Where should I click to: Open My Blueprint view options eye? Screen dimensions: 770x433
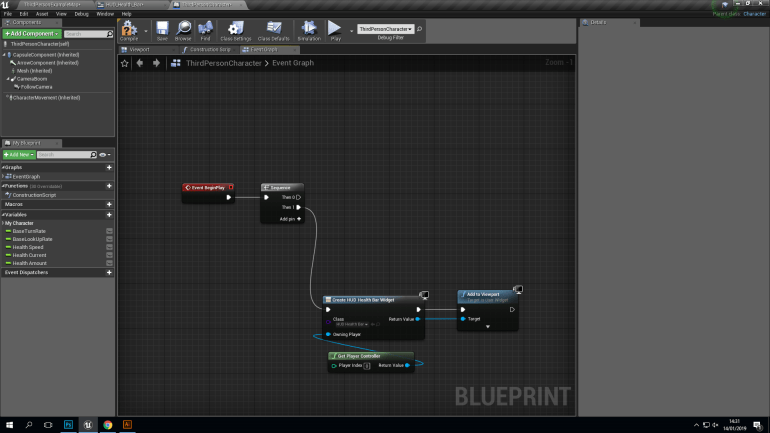click(x=105, y=155)
